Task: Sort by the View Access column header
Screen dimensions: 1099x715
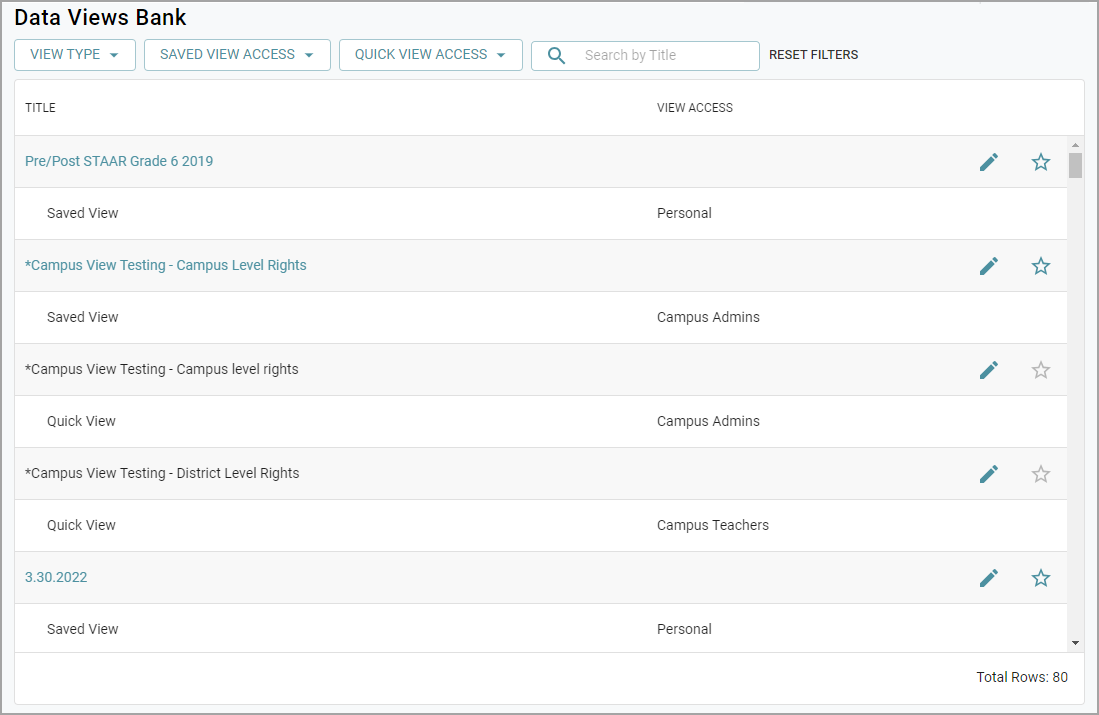Action: [x=695, y=107]
